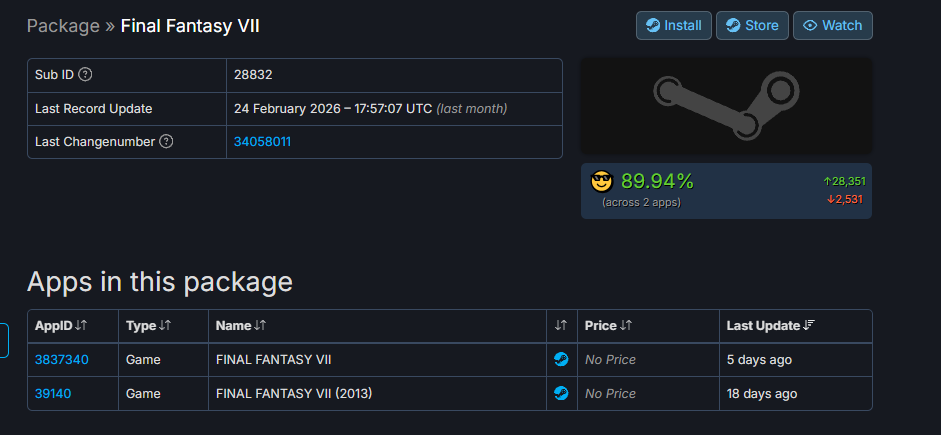This screenshot has width=941, height=435.
Task: Sort table by Last Update column
Action: pos(771,326)
